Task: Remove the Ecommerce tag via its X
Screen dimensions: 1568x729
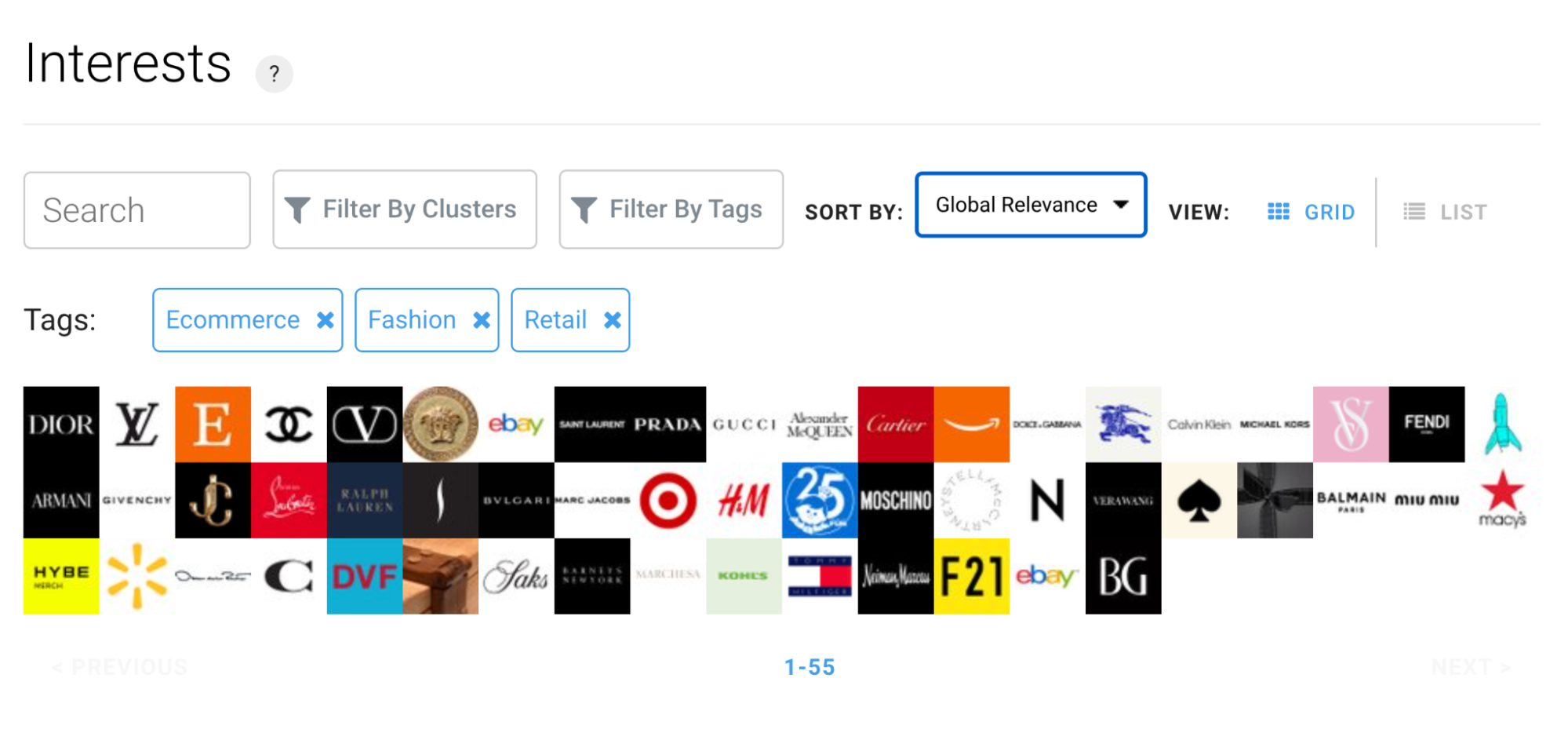Action: [x=326, y=320]
